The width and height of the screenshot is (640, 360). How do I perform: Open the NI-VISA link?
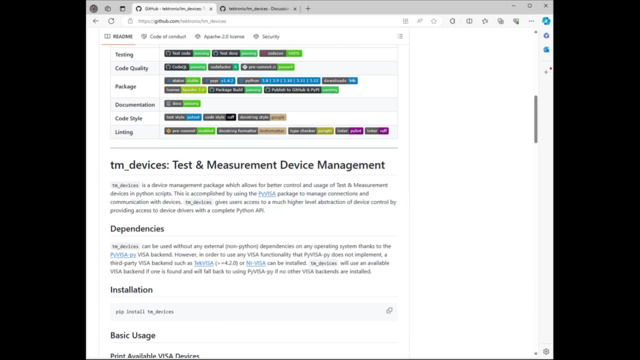(x=256, y=263)
